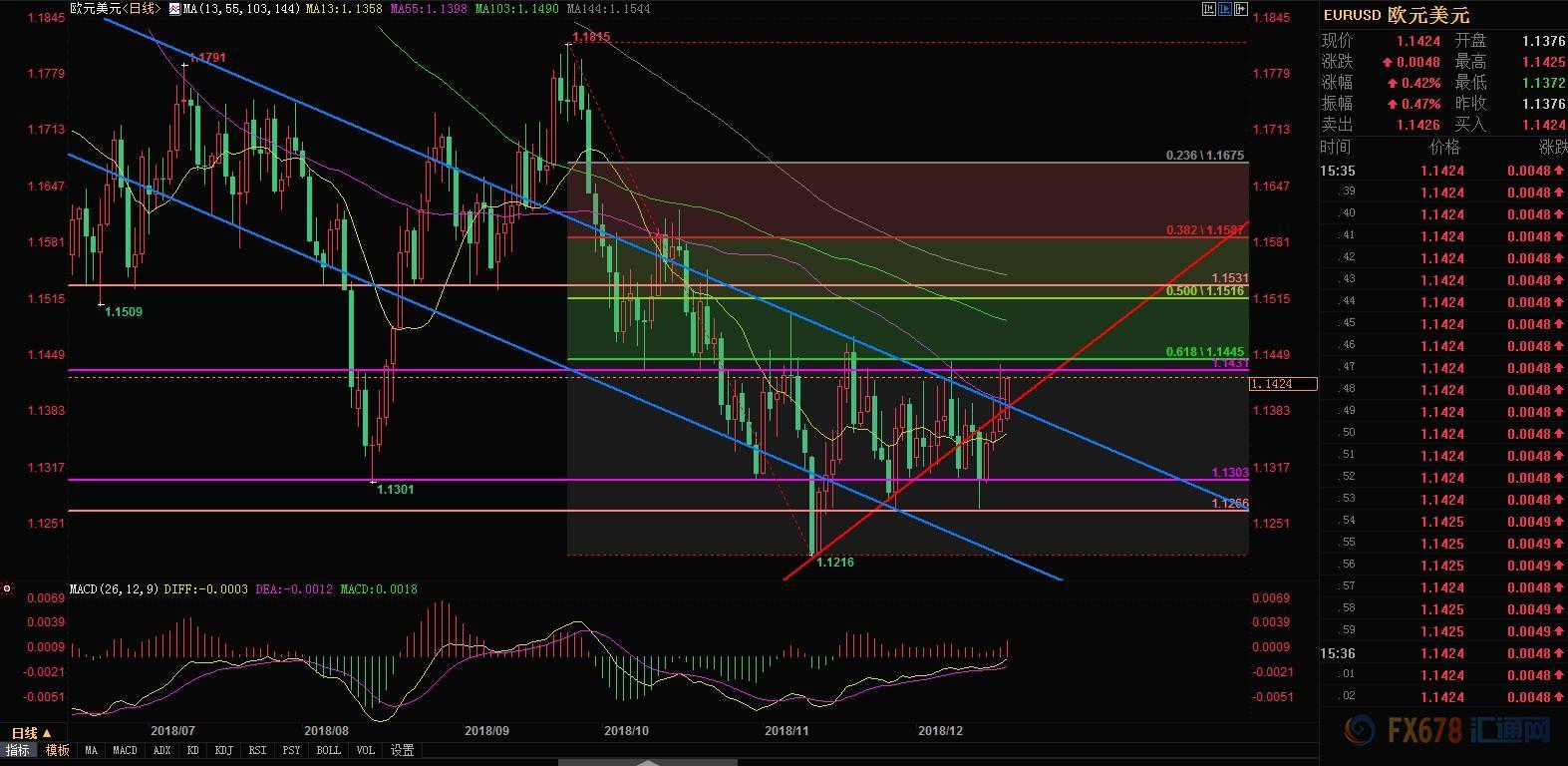Click the 最高 value 1.1425
This screenshot has width=1568, height=766.
coord(1543,62)
